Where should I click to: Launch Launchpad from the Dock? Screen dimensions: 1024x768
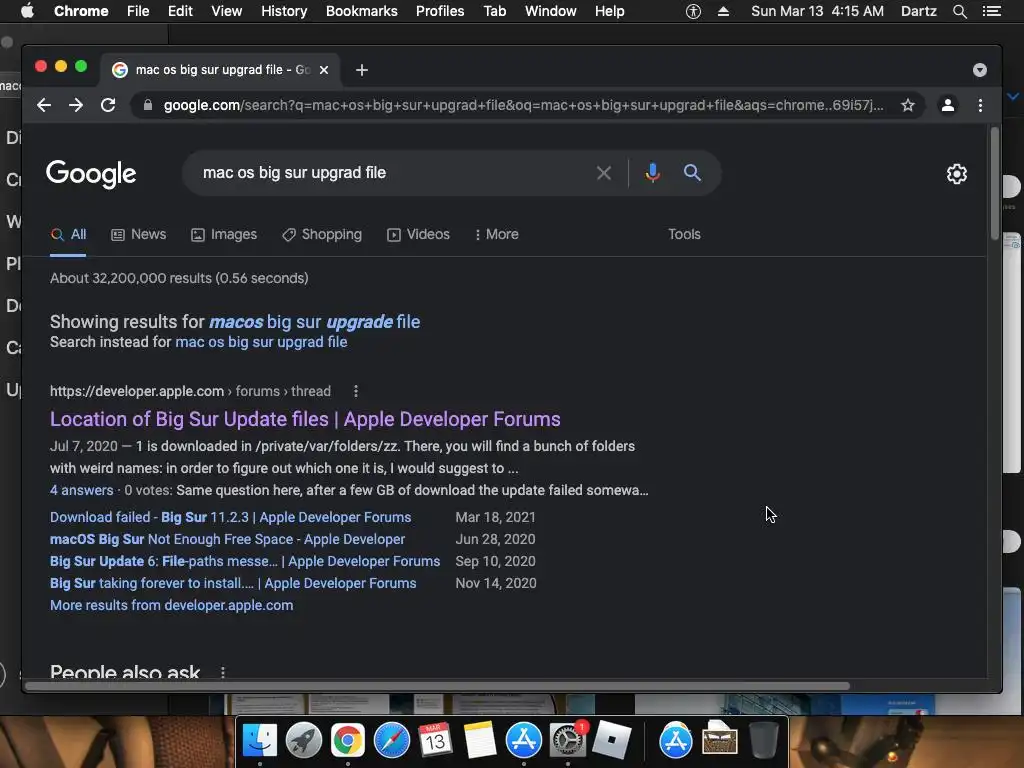pos(304,741)
